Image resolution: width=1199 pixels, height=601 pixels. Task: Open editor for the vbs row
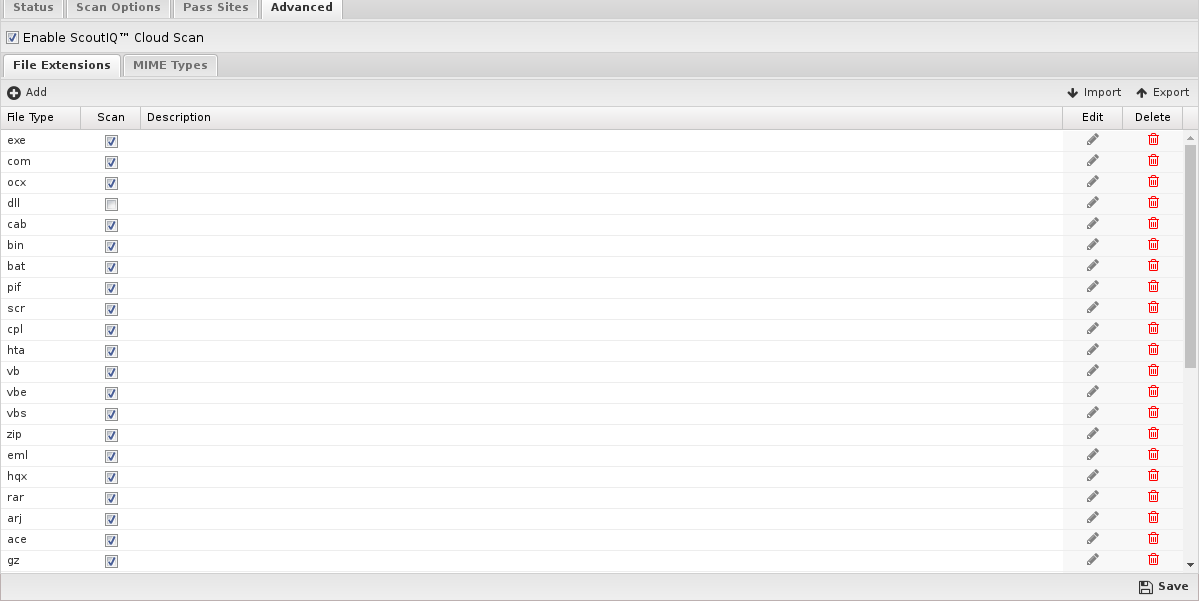point(1093,412)
